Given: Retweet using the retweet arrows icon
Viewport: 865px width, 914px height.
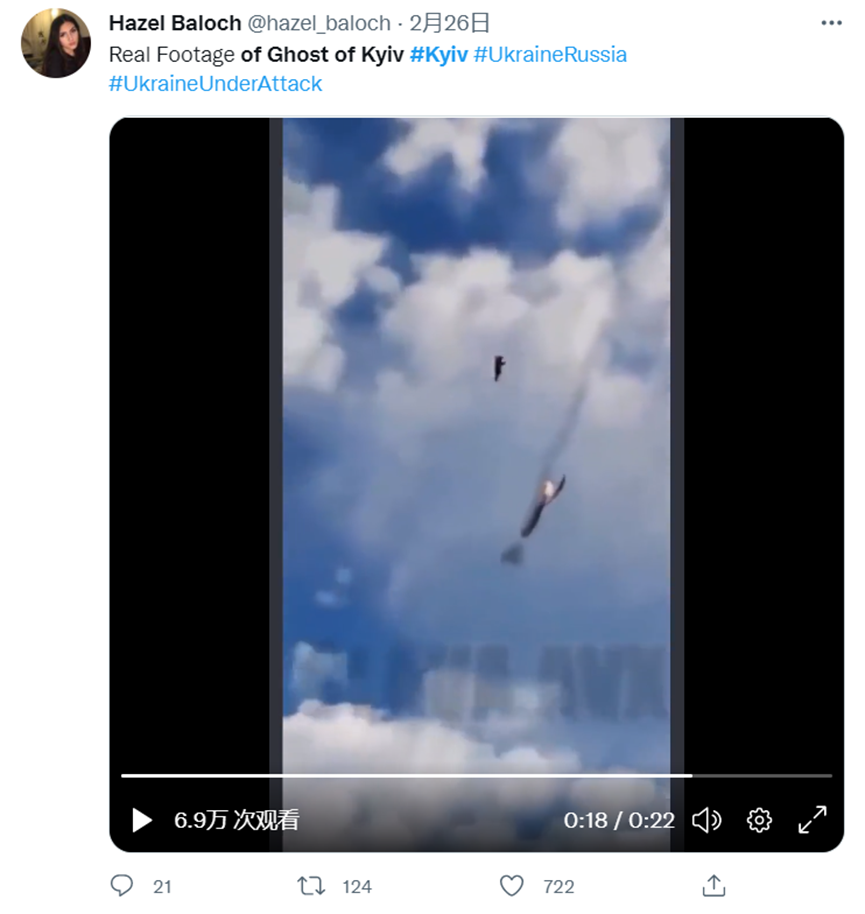Looking at the screenshot, I should (311, 886).
